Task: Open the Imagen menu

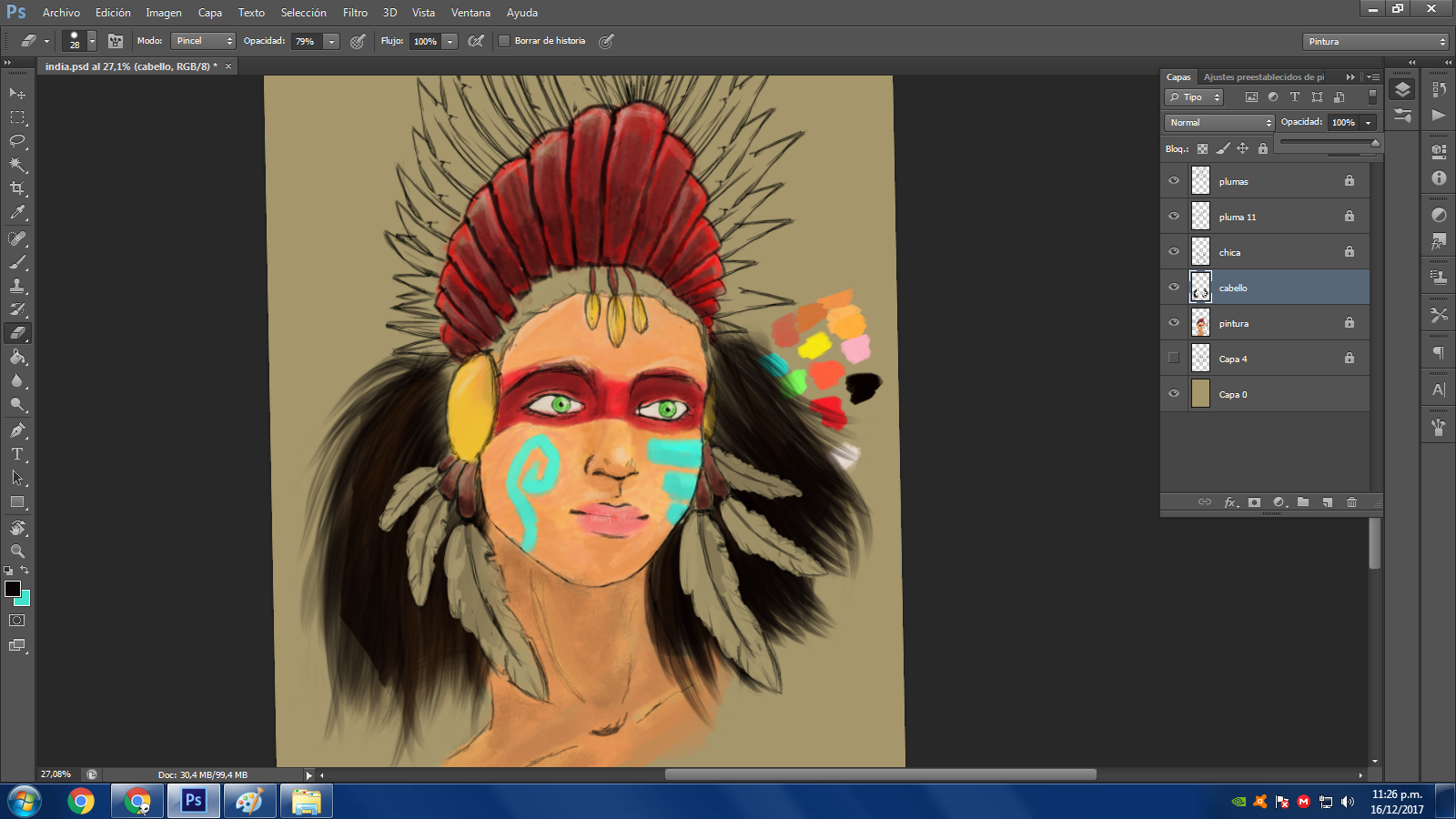Action: 164,13
